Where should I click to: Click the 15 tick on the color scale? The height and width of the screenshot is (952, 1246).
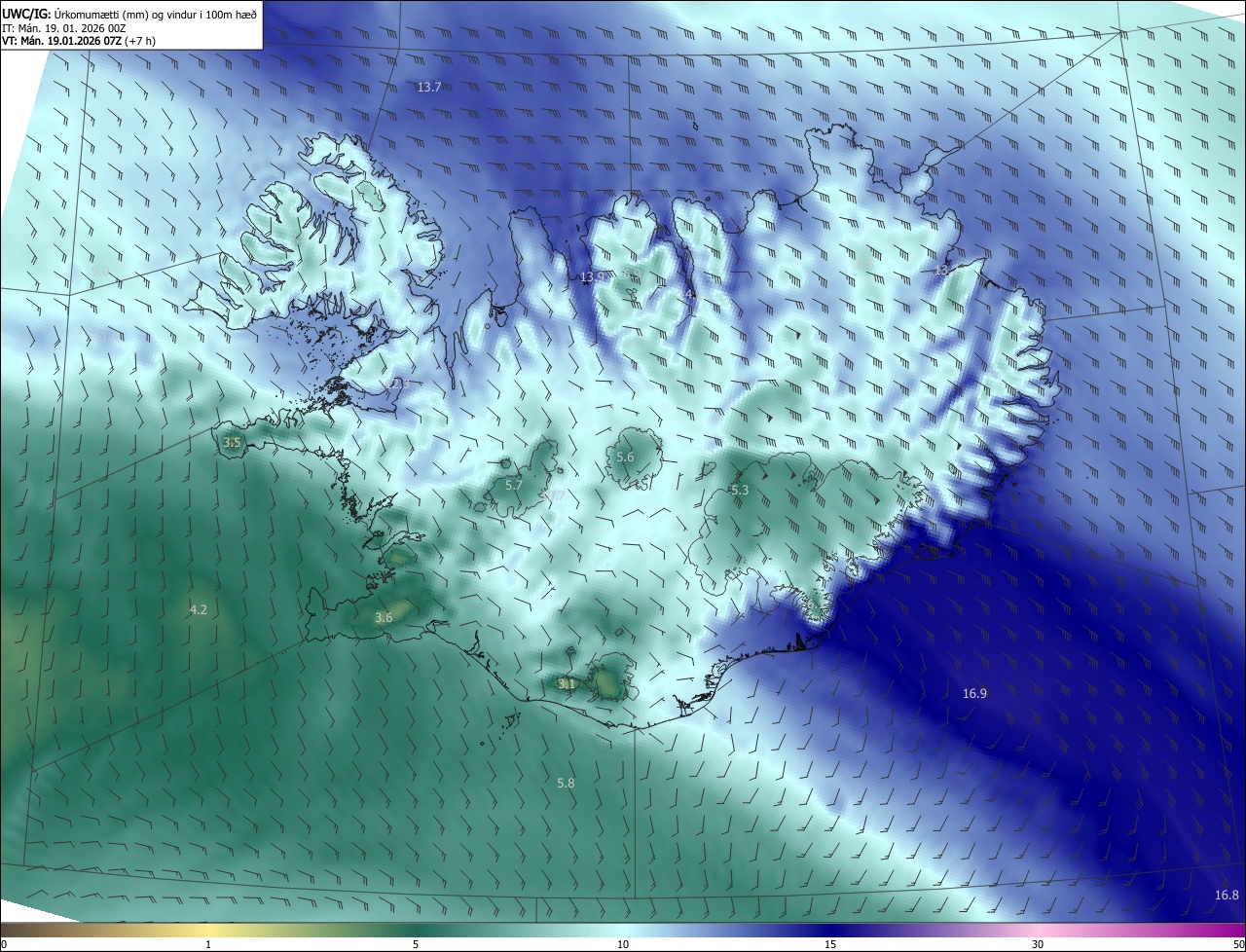click(830, 945)
